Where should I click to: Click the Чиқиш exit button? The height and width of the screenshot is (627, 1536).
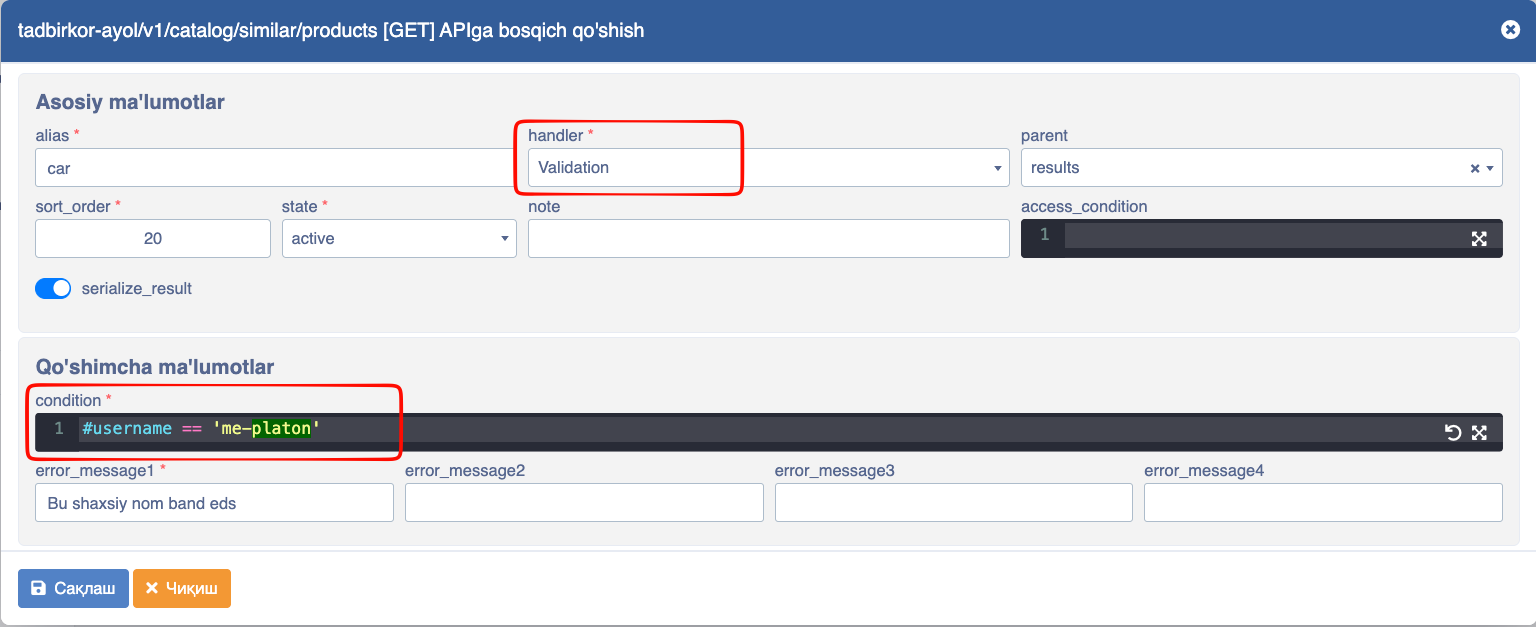[x=182, y=589]
